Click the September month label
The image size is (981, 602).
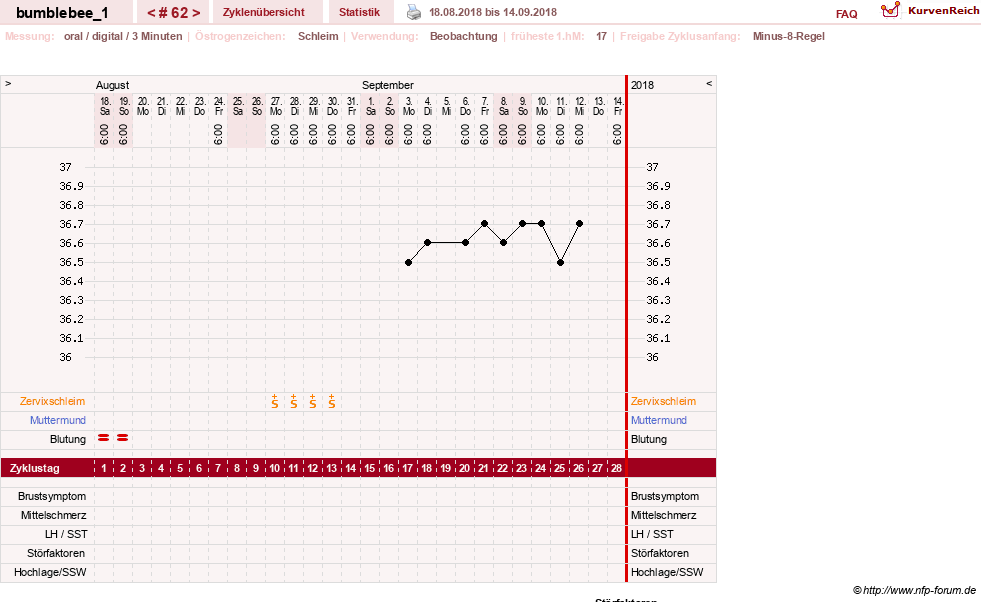[387, 85]
